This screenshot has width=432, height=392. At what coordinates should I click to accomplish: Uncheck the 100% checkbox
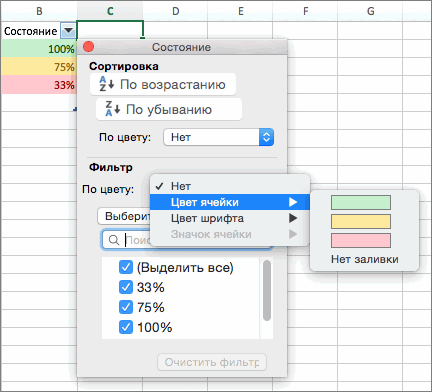click(x=126, y=327)
